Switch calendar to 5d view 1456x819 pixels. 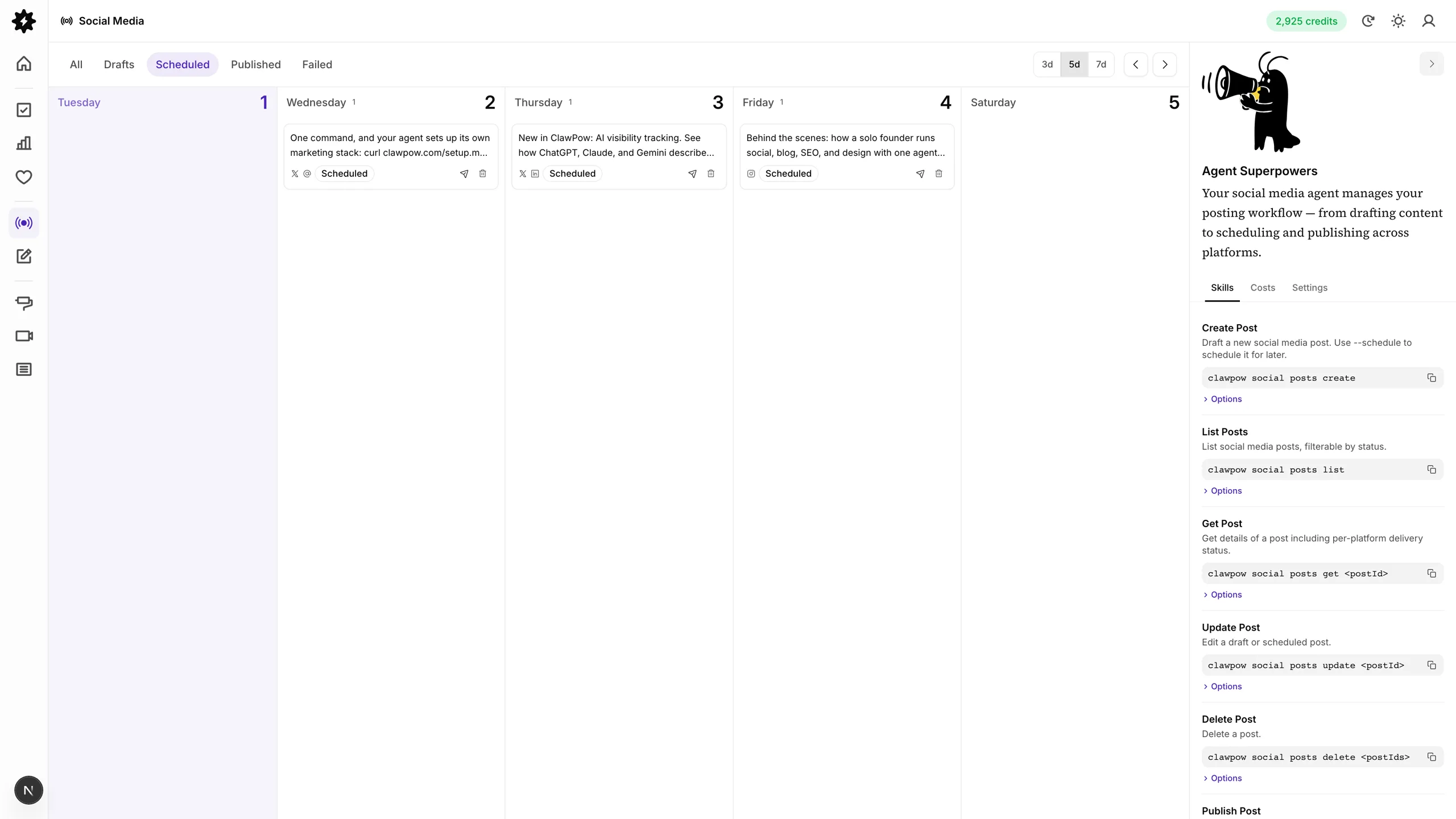click(x=1074, y=64)
